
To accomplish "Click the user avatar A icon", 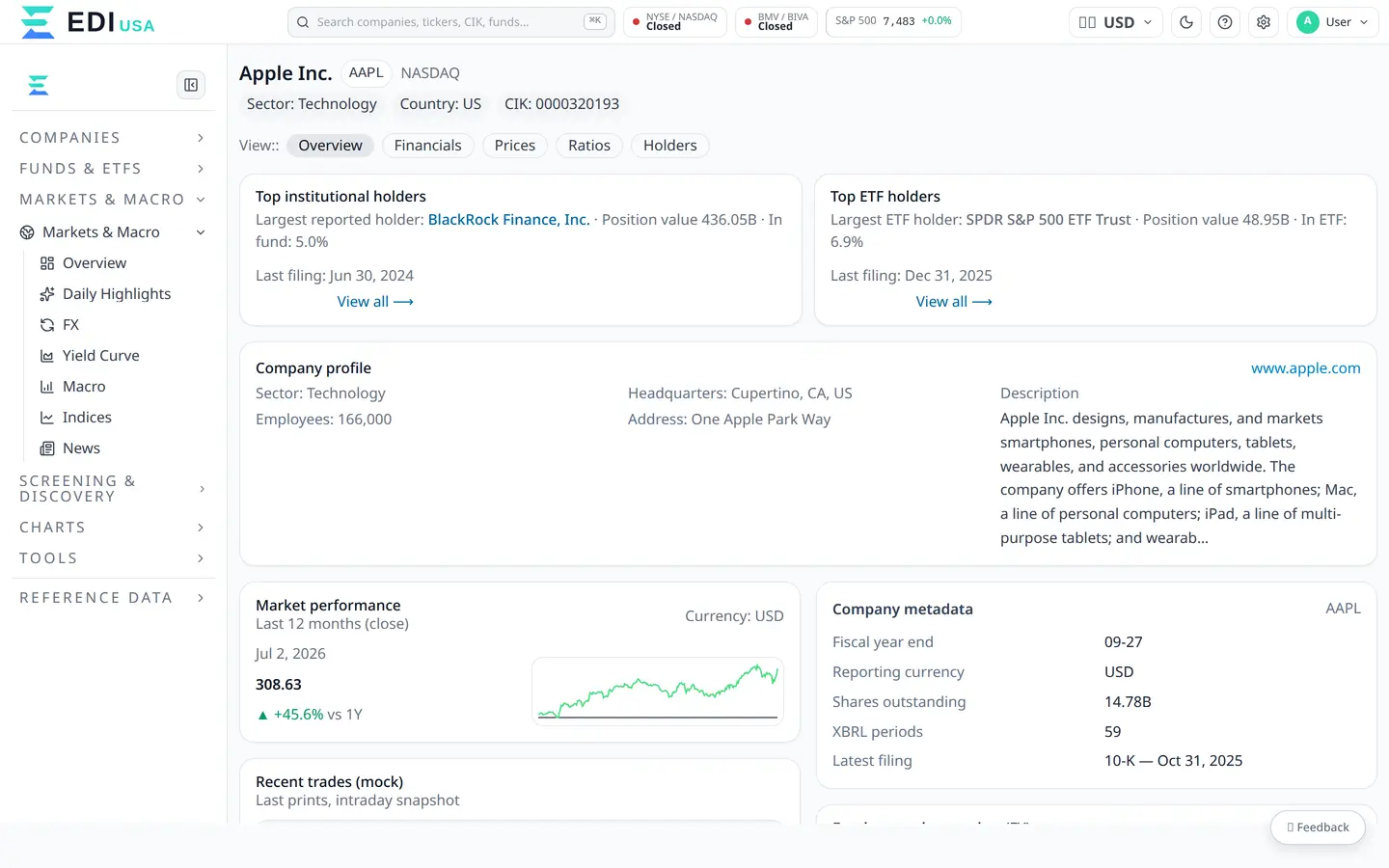I will (x=1308, y=22).
